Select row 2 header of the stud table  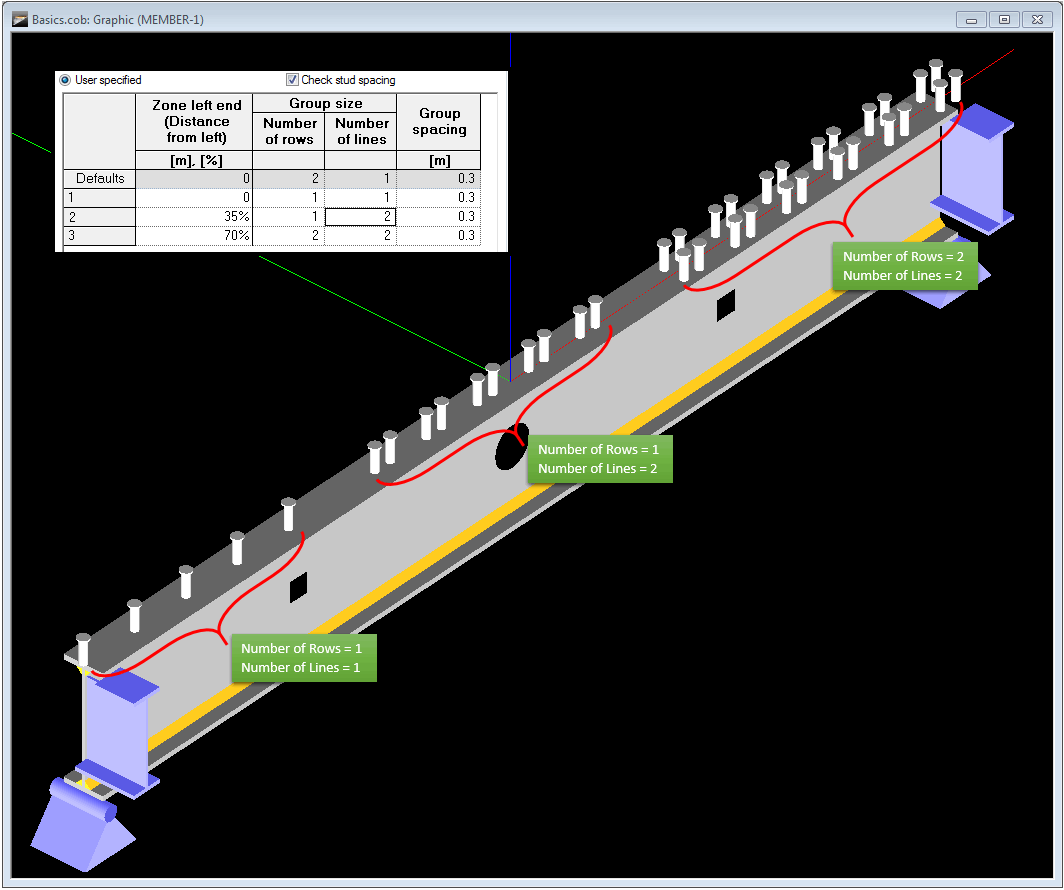99,216
